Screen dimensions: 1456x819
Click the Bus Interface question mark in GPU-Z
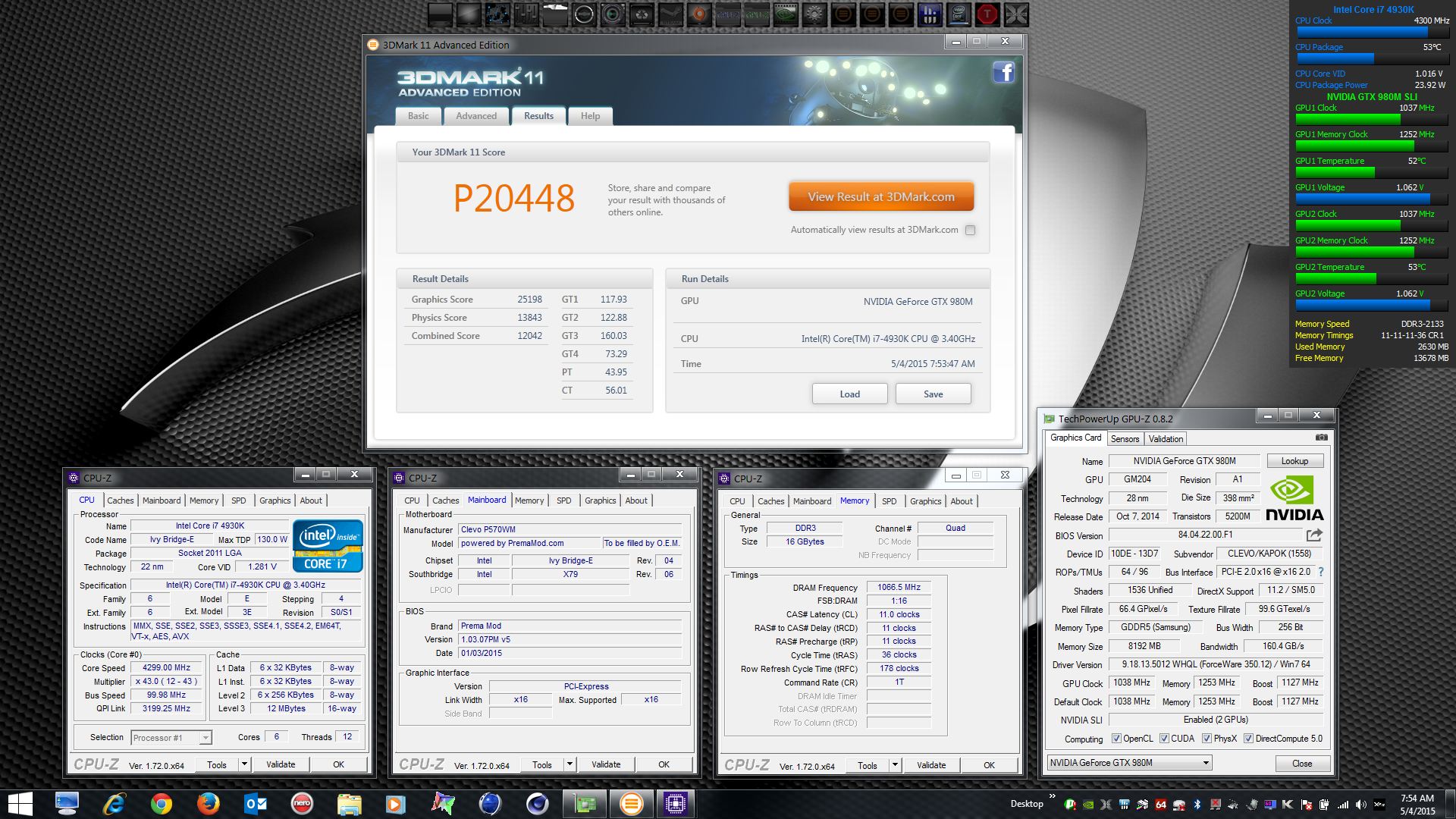click(x=1320, y=572)
